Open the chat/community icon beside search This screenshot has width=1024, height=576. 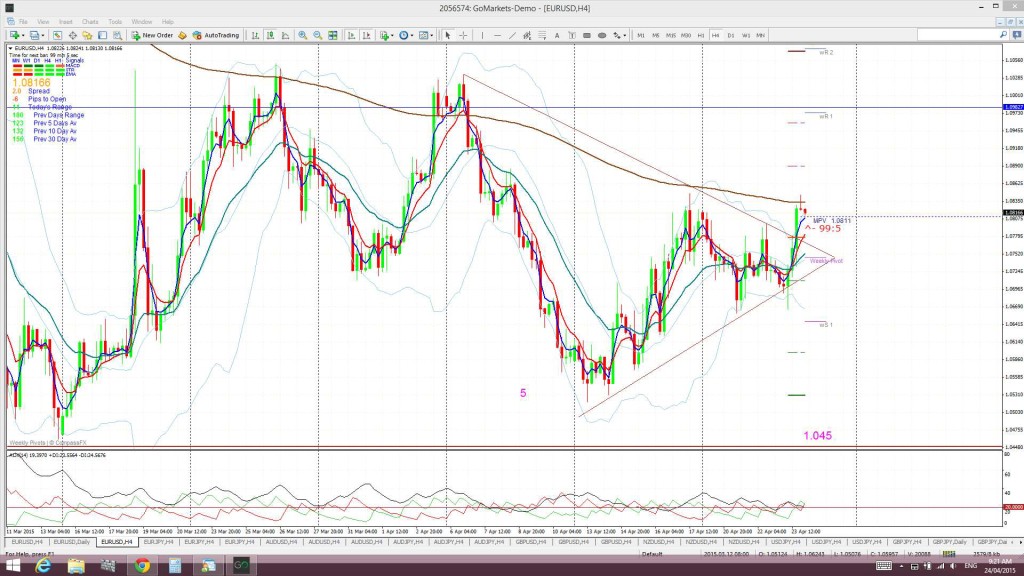[x=1016, y=35]
